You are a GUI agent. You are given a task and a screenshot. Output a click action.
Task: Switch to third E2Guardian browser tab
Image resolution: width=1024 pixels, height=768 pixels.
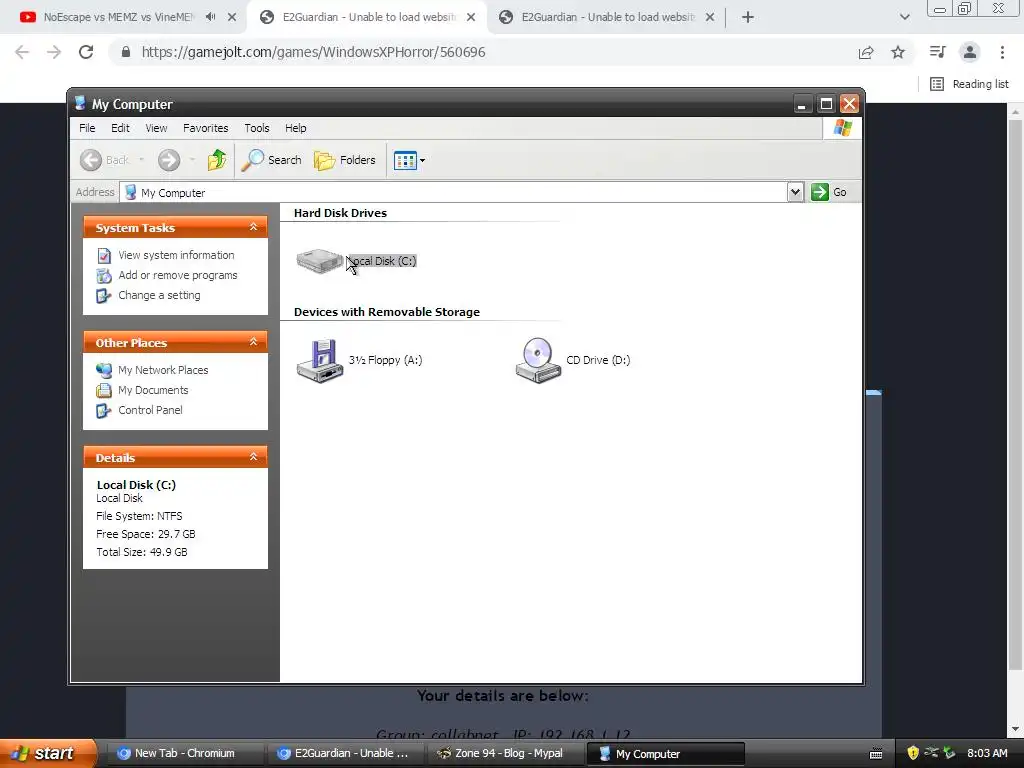click(x=607, y=17)
